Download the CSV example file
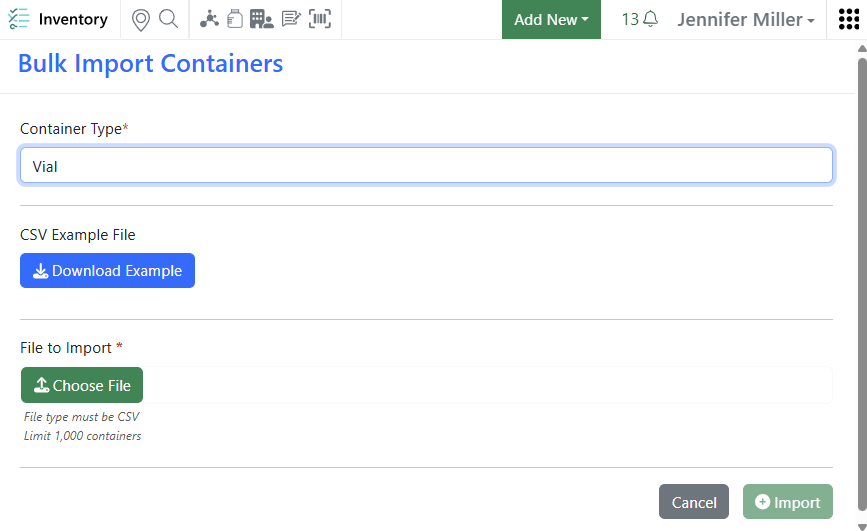Image resolution: width=867 pixels, height=531 pixels. click(x=107, y=271)
